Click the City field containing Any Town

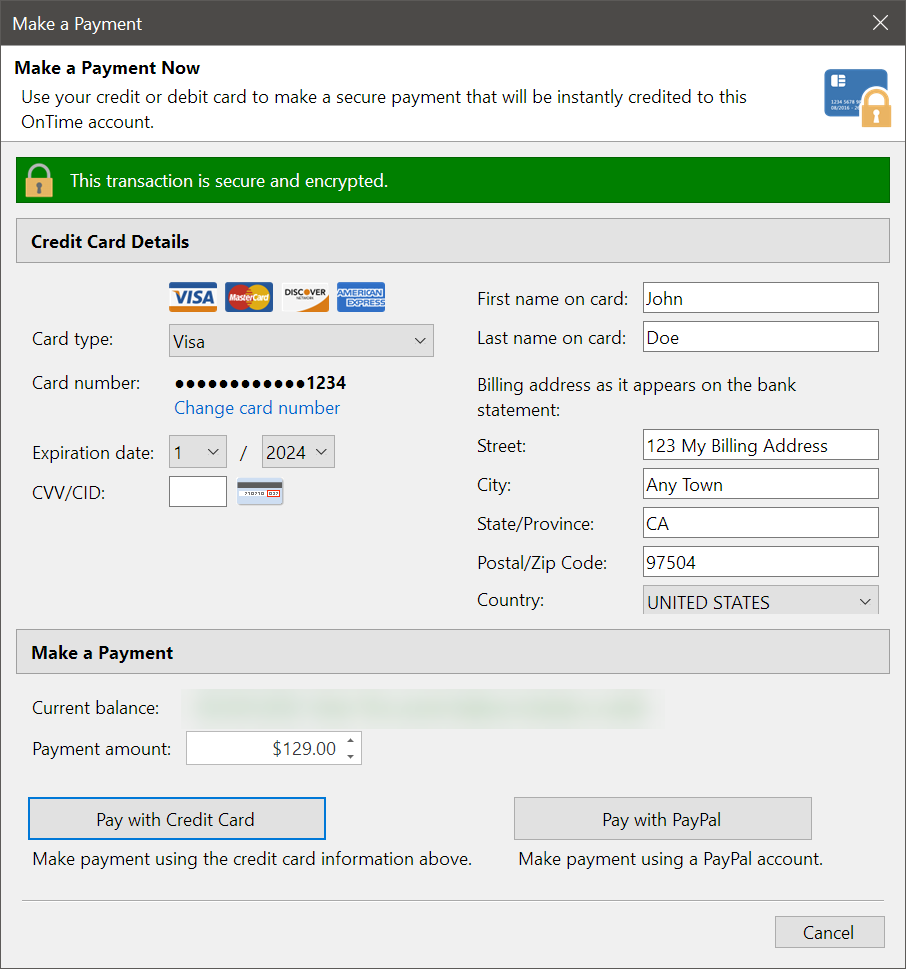[x=761, y=484]
